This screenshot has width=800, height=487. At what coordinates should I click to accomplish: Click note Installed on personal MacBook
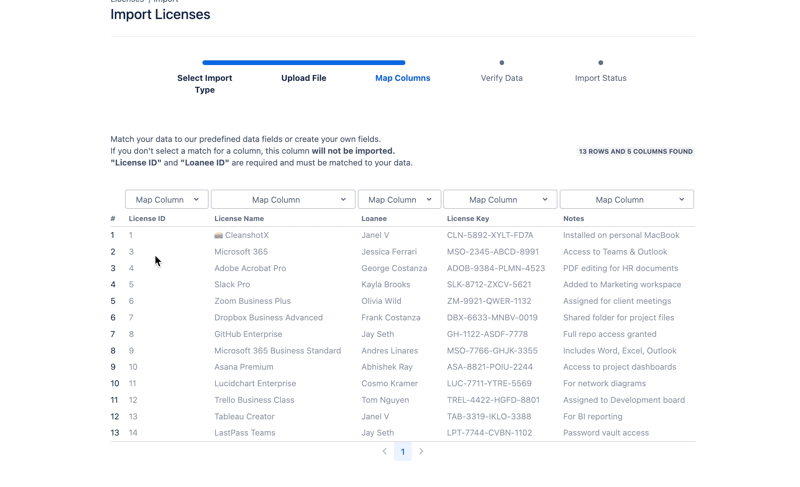pos(621,235)
